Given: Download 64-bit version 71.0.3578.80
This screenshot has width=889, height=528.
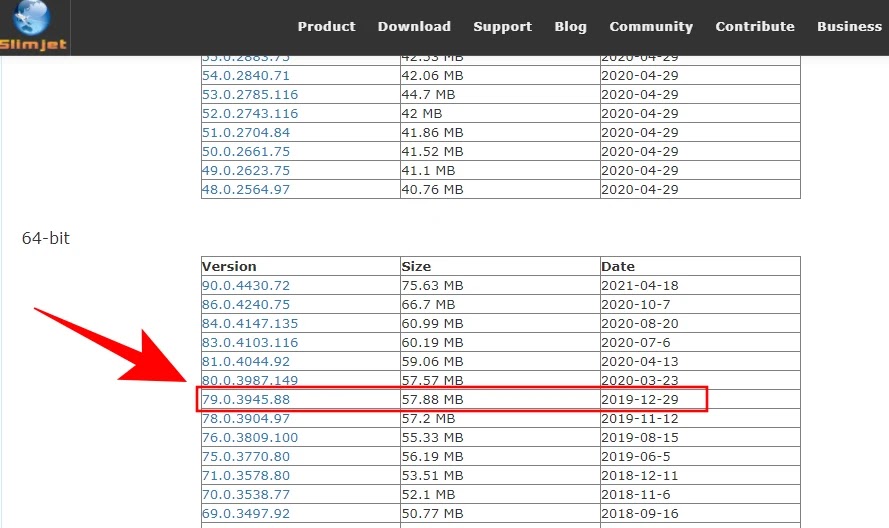Looking at the screenshot, I should coord(245,475).
